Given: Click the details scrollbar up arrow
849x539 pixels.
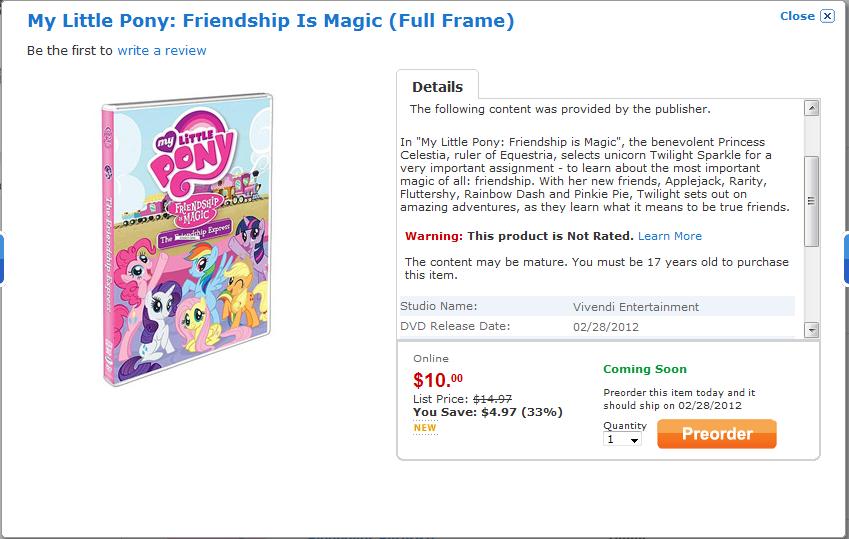Looking at the screenshot, I should (x=811, y=108).
